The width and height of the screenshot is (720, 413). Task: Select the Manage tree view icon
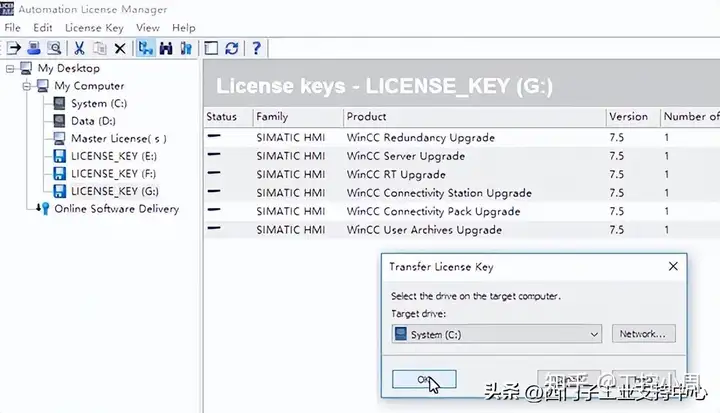[146, 48]
